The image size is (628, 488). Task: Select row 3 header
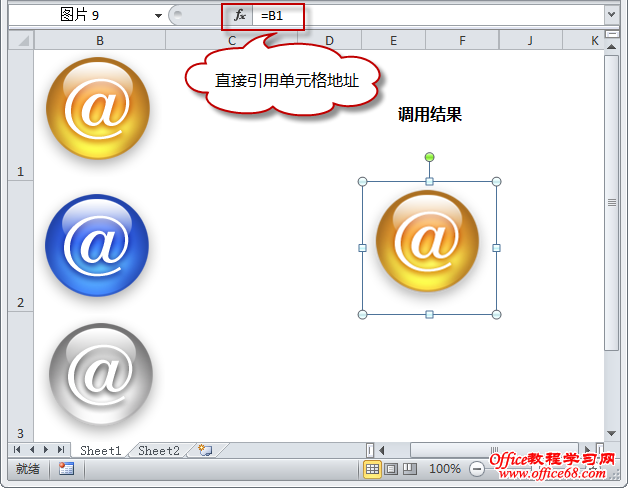point(21,377)
